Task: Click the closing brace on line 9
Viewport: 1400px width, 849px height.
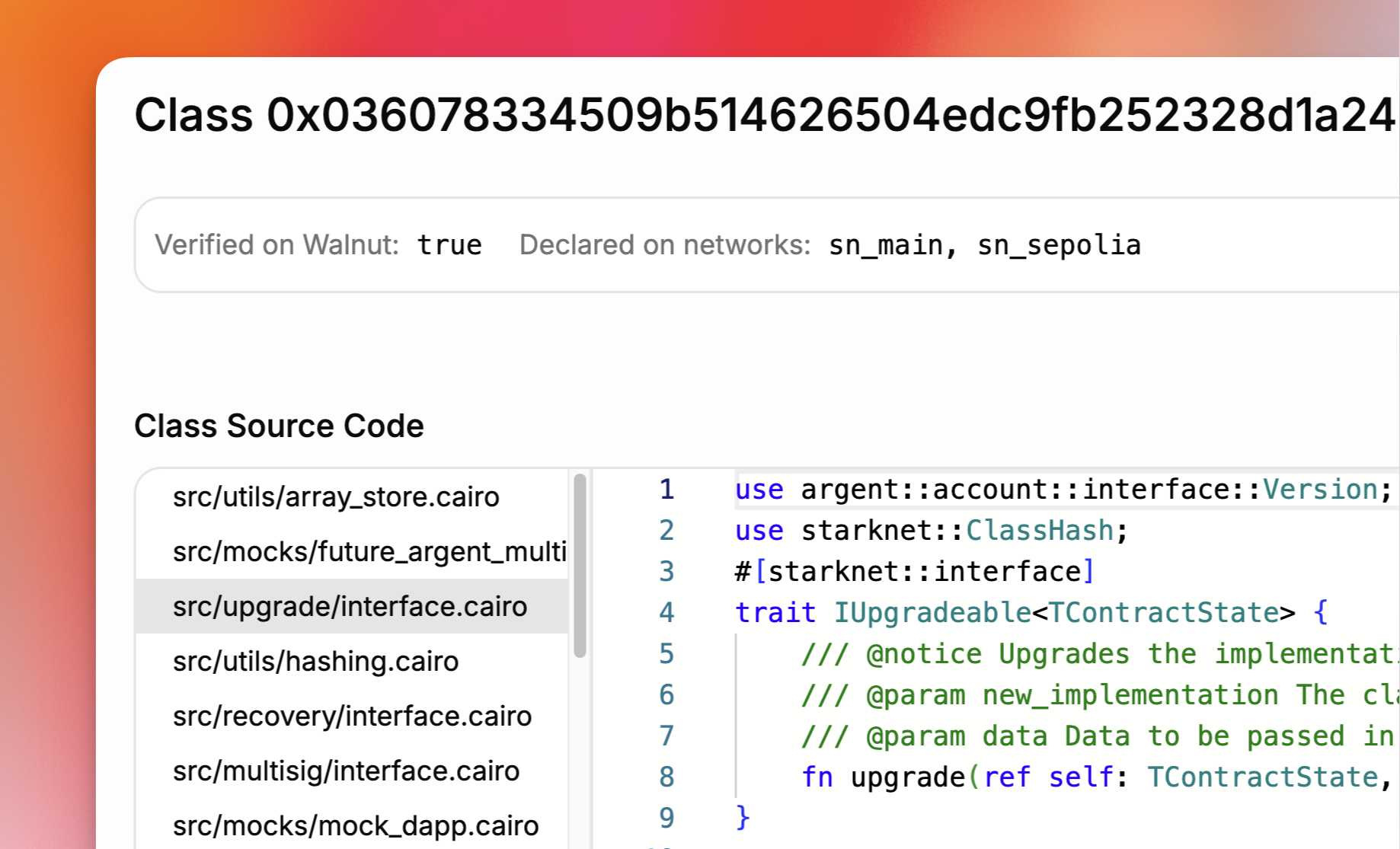Action: click(x=743, y=819)
